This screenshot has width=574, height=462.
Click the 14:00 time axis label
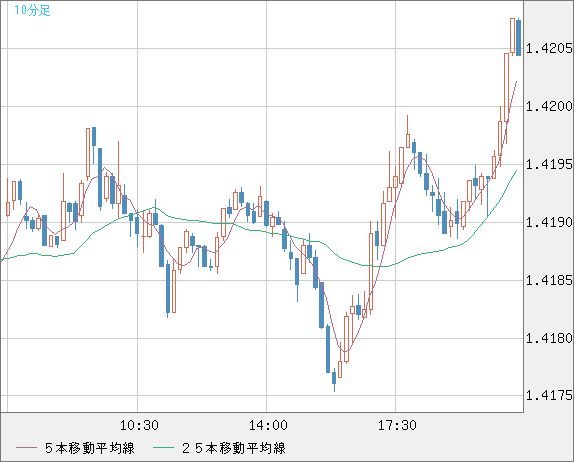pyautogui.click(x=268, y=425)
